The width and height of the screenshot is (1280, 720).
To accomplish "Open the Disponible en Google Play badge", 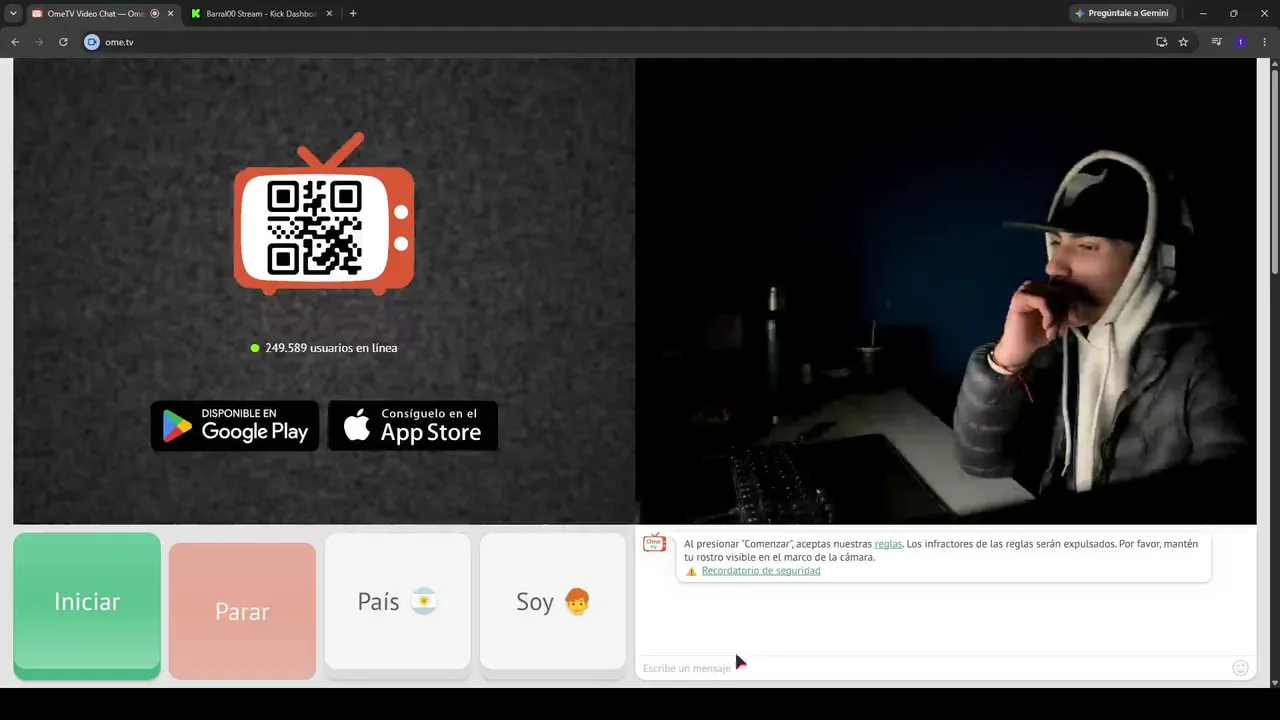I will click(x=235, y=426).
